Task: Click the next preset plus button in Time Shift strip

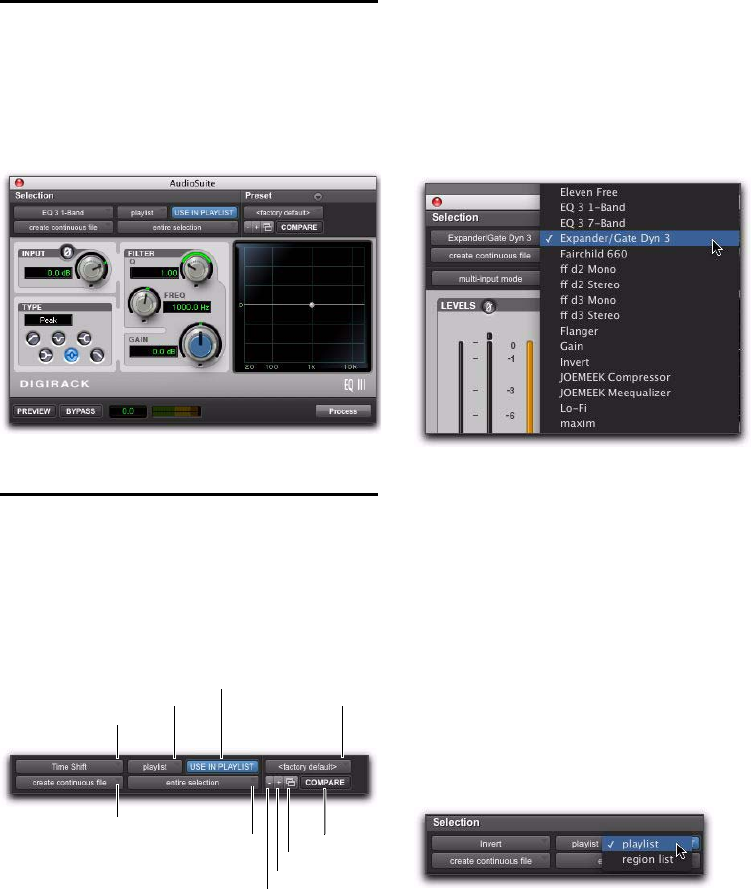Action: point(278,782)
